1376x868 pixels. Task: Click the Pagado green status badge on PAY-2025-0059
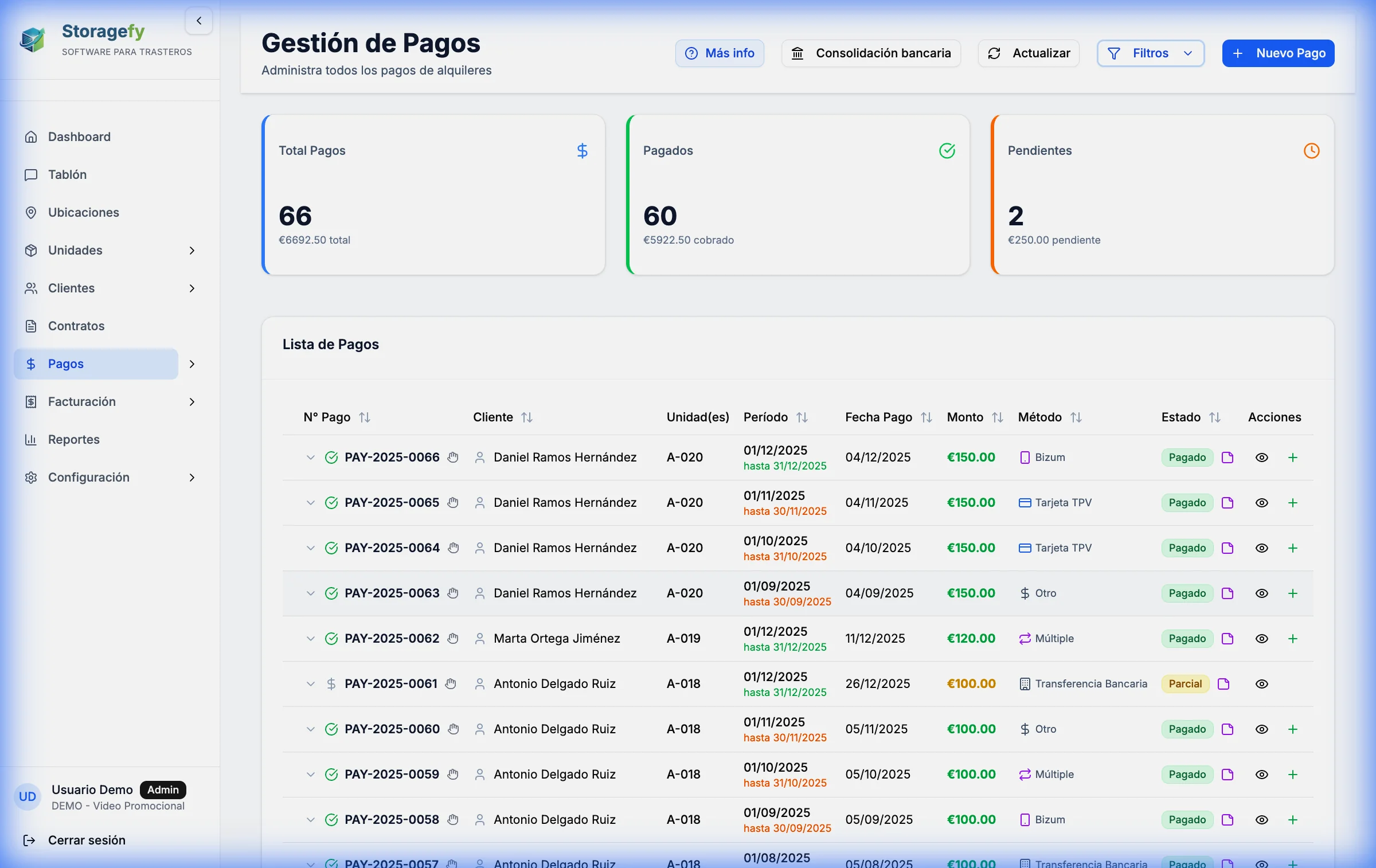[x=1186, y=774]
